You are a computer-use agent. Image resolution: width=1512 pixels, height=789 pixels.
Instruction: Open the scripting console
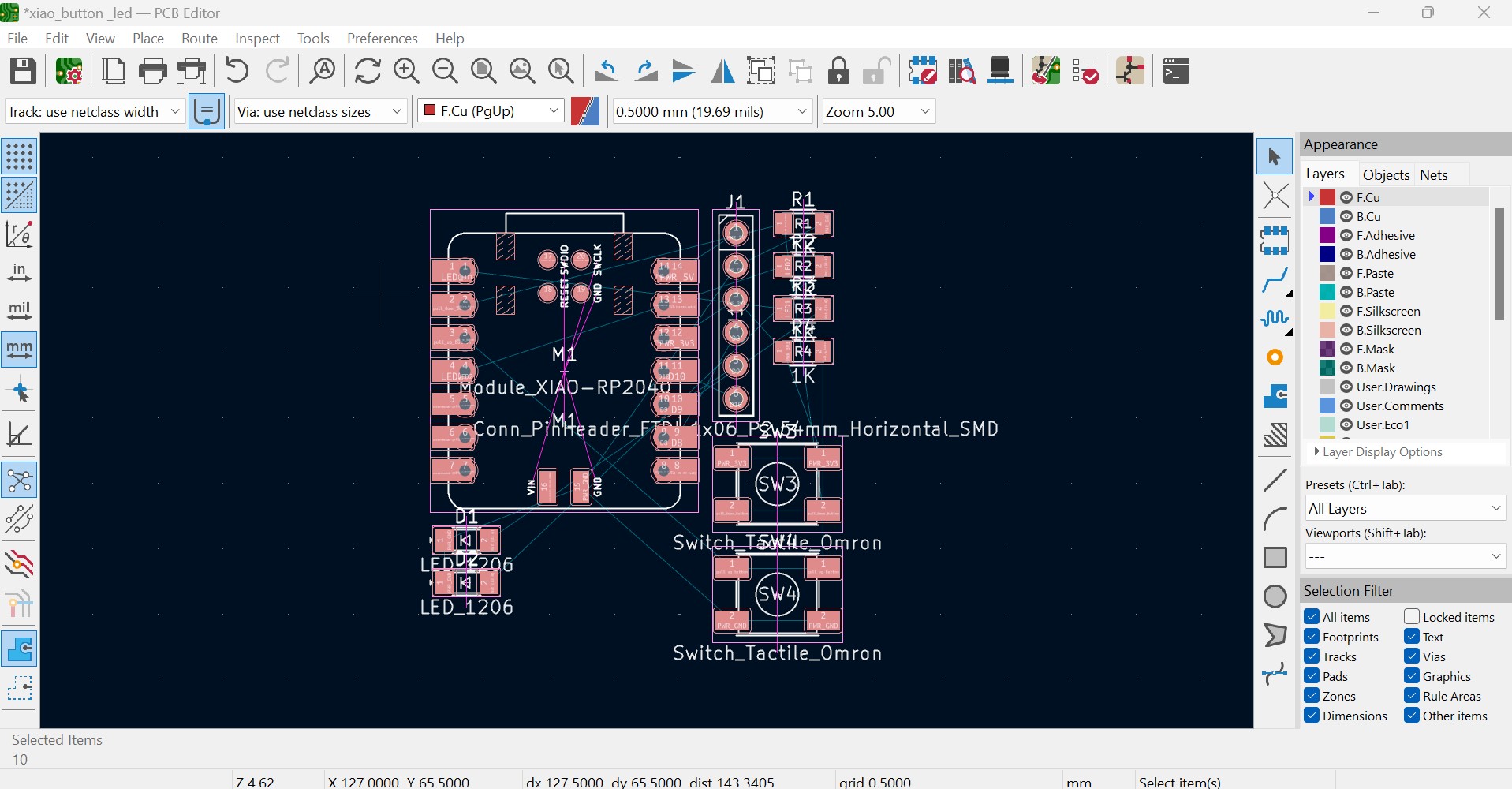click(1176, 71)
